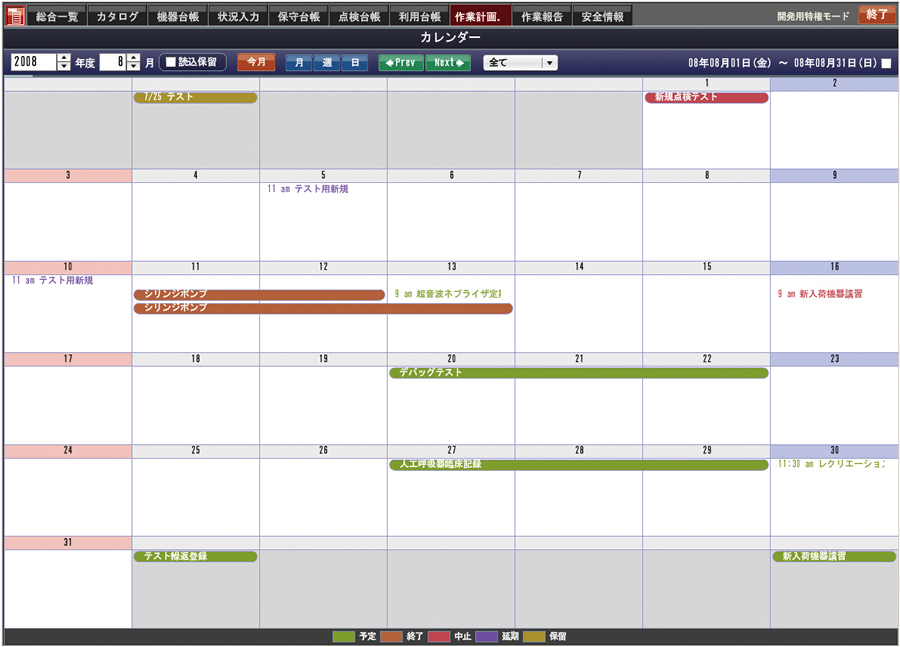Switch to month view with 月 button

[299, 63]
